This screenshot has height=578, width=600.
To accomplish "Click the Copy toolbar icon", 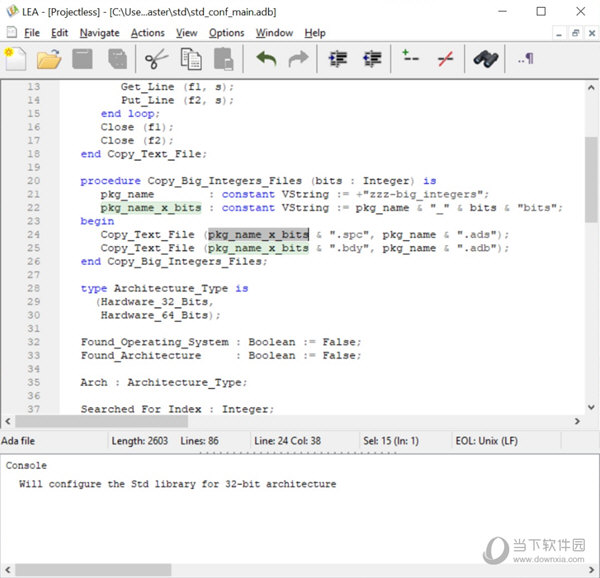I will point(191,59).
